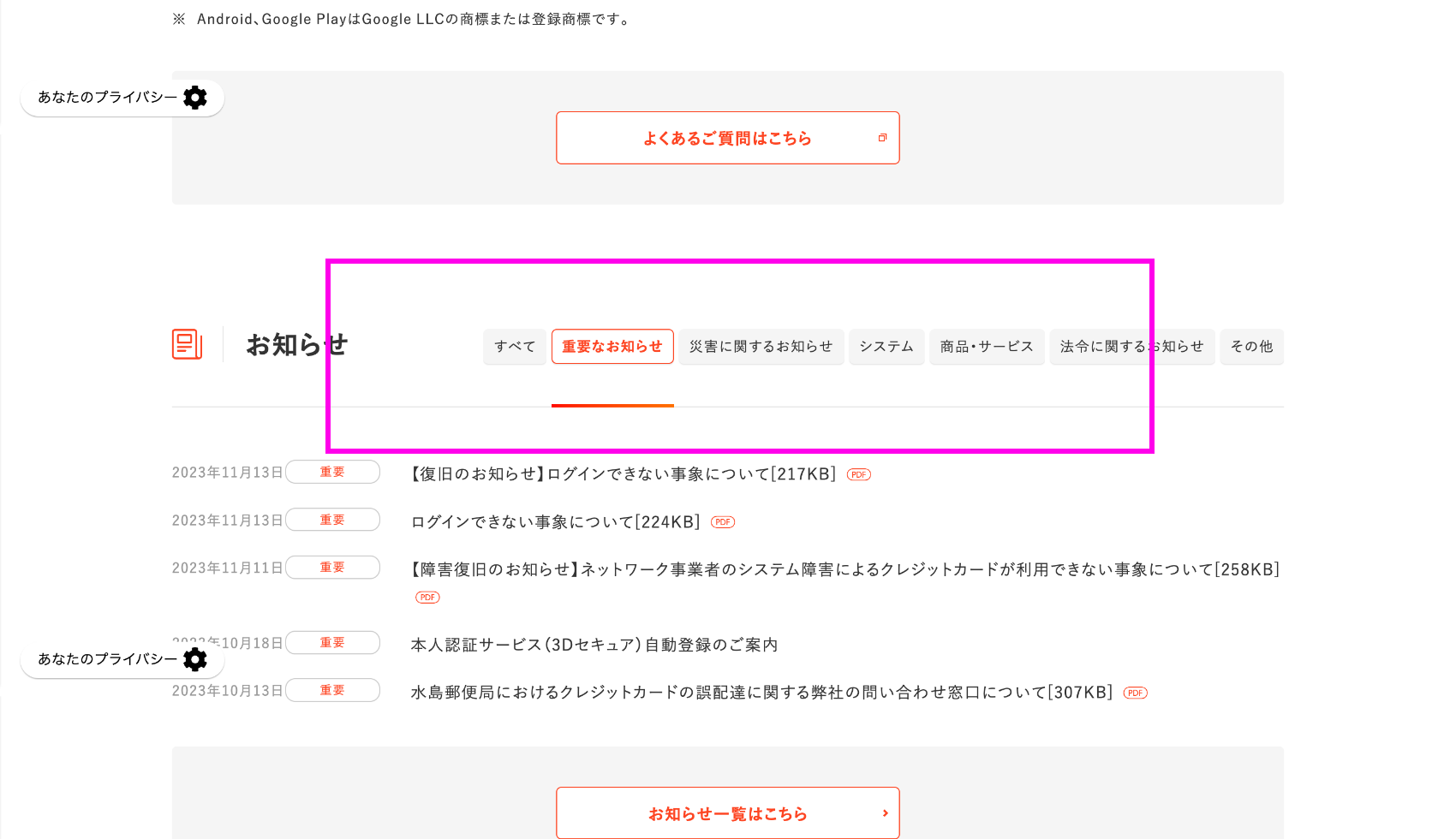Open 本人認証サービス(3Dセキュア)自動登録のご案内 link
The width and height of the screenshot is (1456, 839).
pos(594,645)
